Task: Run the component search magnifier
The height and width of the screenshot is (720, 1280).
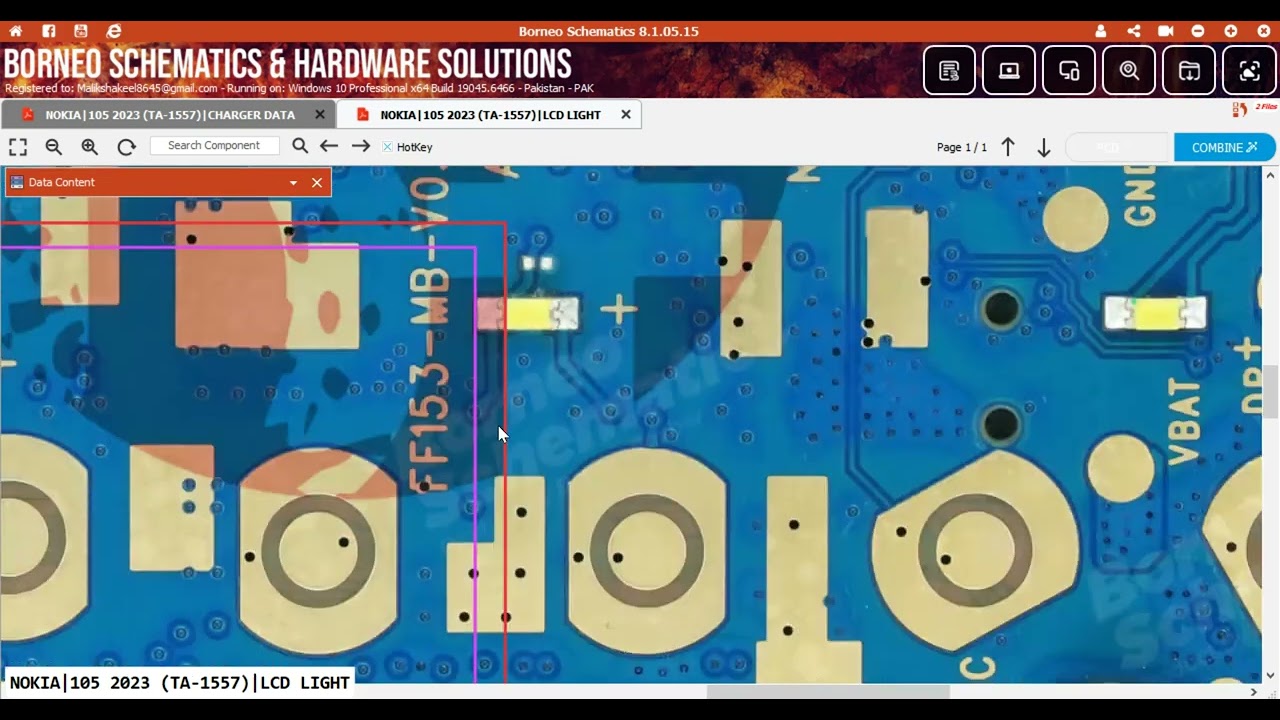Action: 300,146
